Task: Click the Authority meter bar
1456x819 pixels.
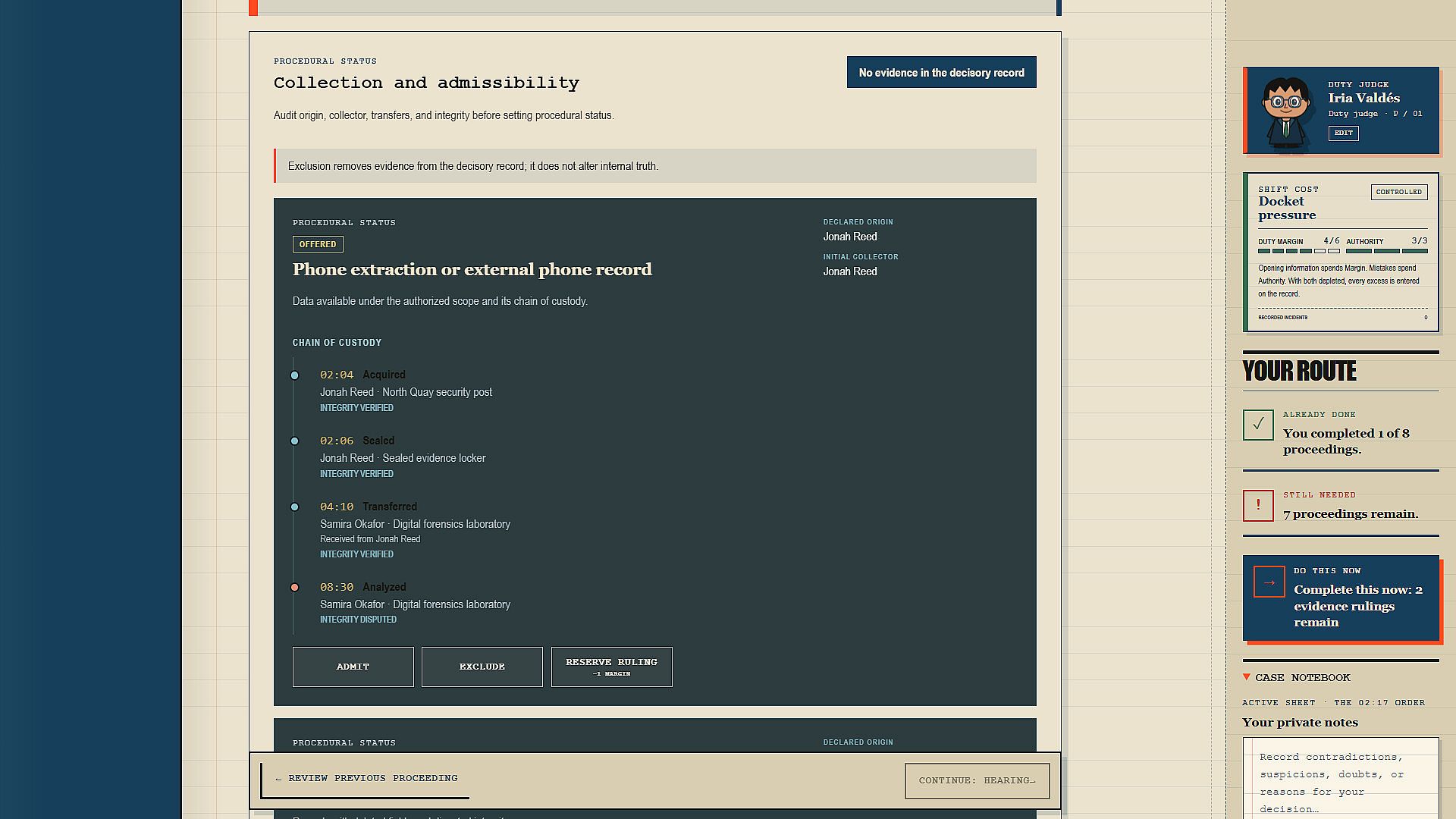Action: 1387,251
